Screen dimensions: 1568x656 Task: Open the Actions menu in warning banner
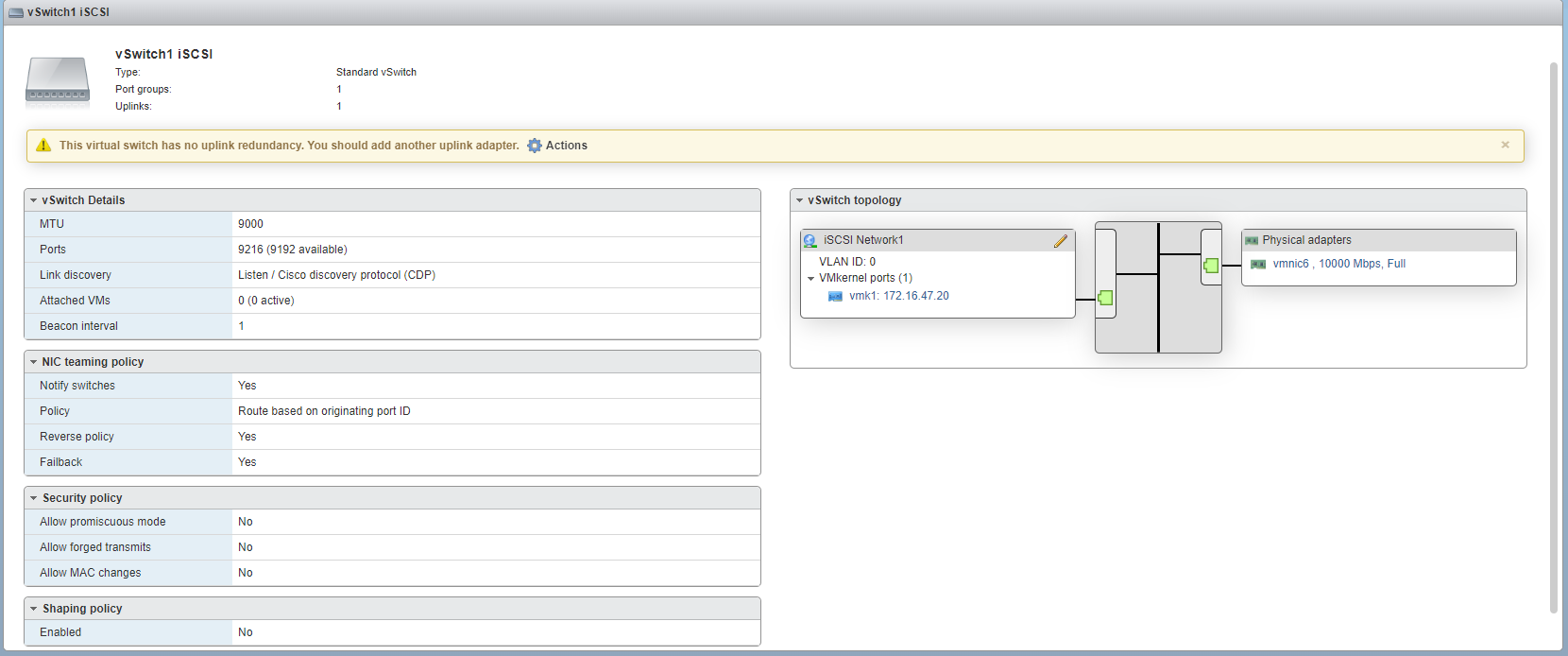point(566,146)
